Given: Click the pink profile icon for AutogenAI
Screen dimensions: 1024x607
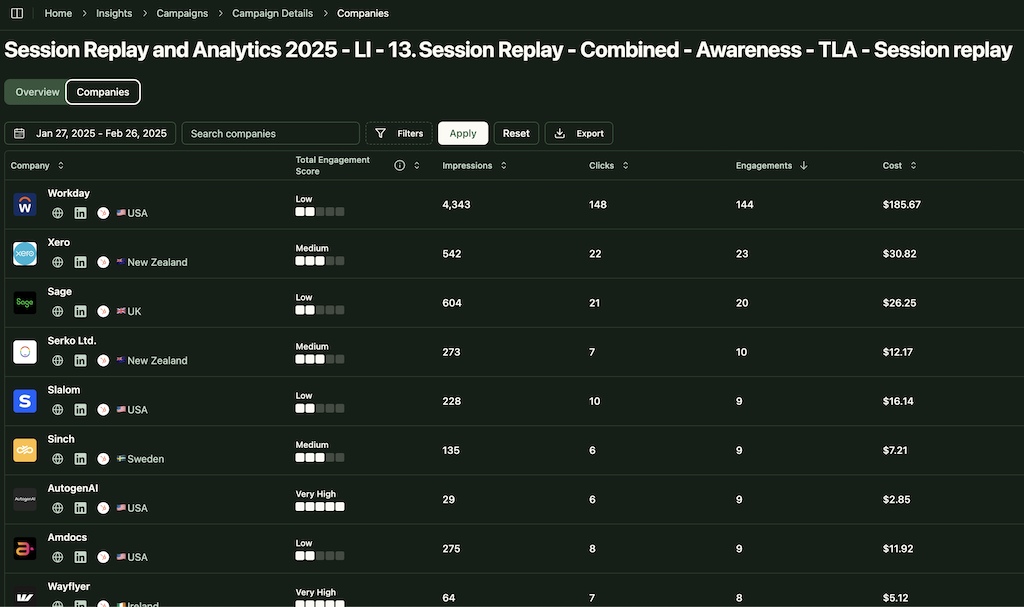Looking at the screenshot, I should pyautogui.click(x=103, y=507).
